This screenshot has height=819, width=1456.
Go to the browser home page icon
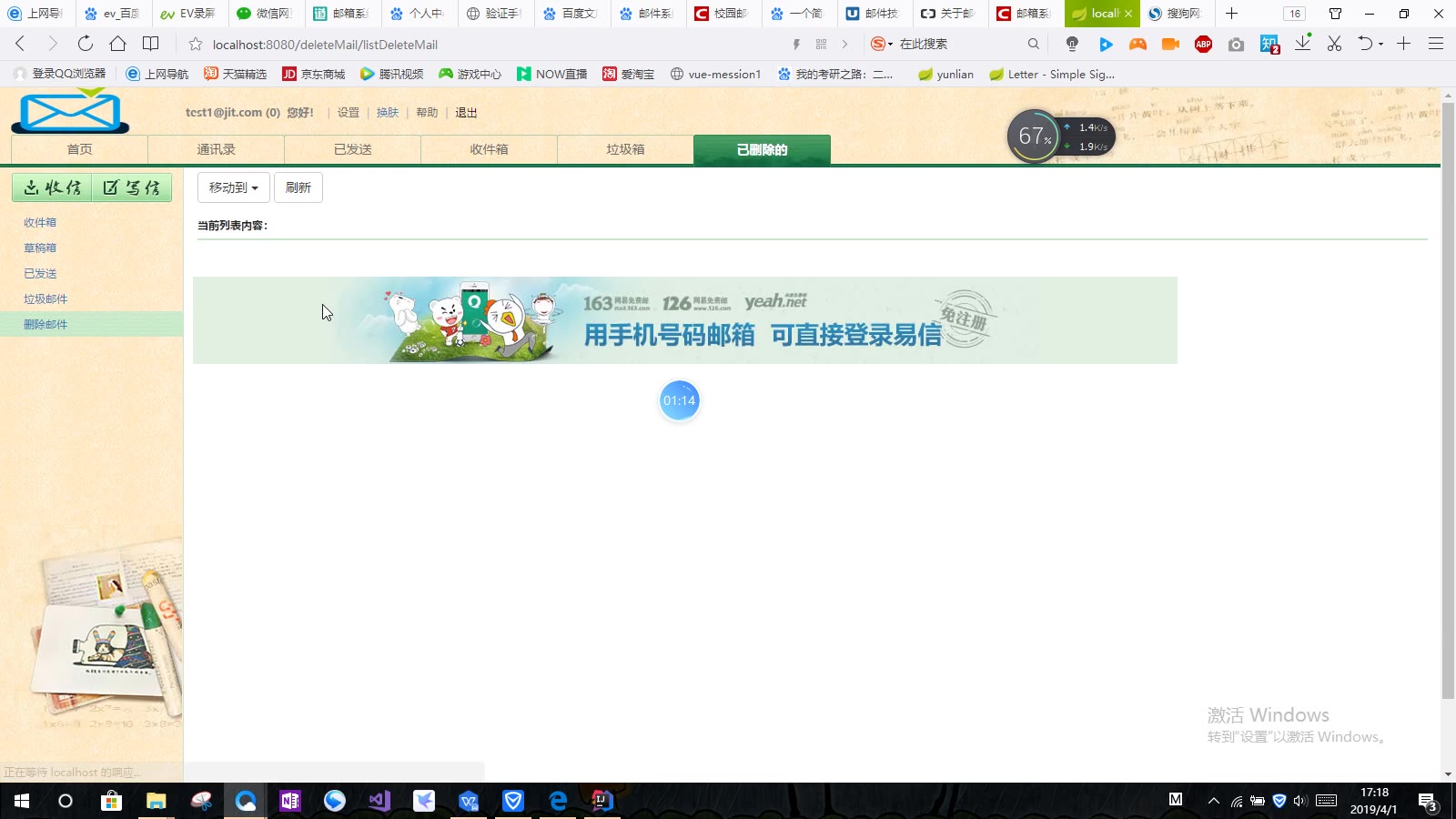[117, 44]
